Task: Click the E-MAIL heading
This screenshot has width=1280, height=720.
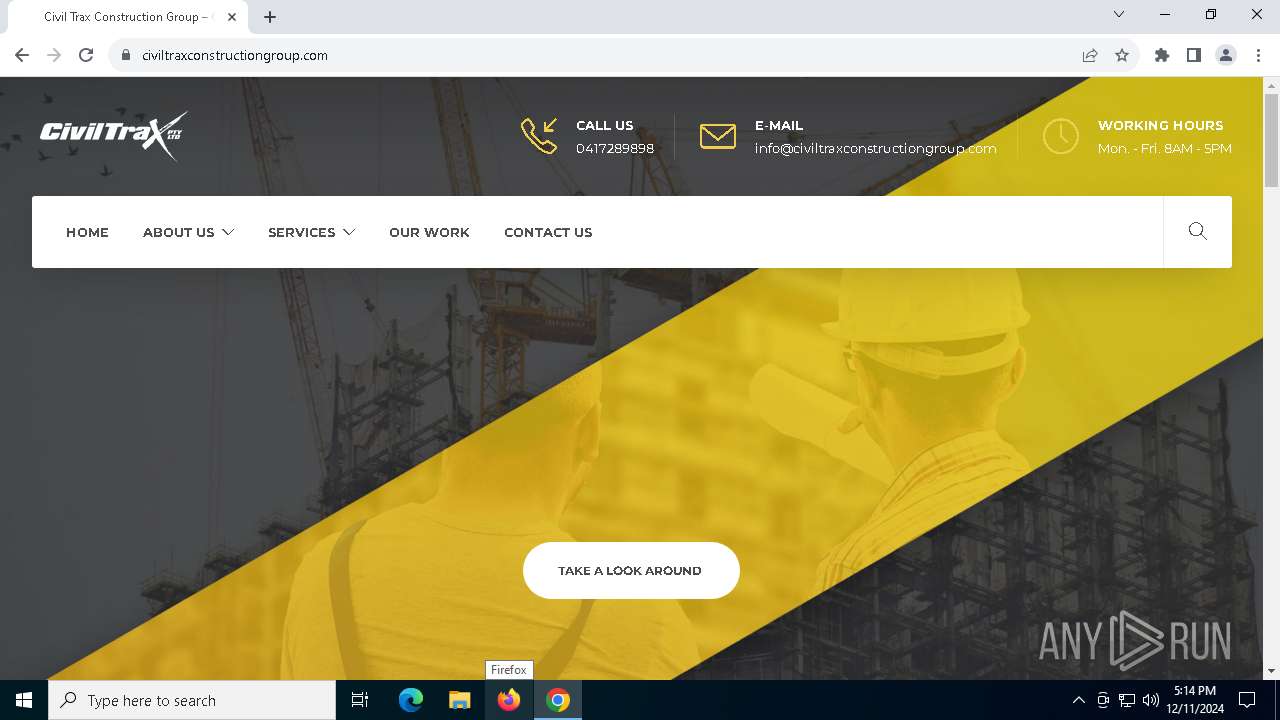Action: click(779, 125)
